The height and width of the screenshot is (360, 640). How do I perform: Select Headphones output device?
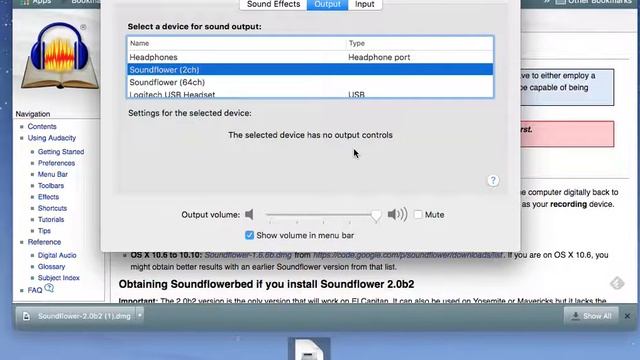[310, 57]
